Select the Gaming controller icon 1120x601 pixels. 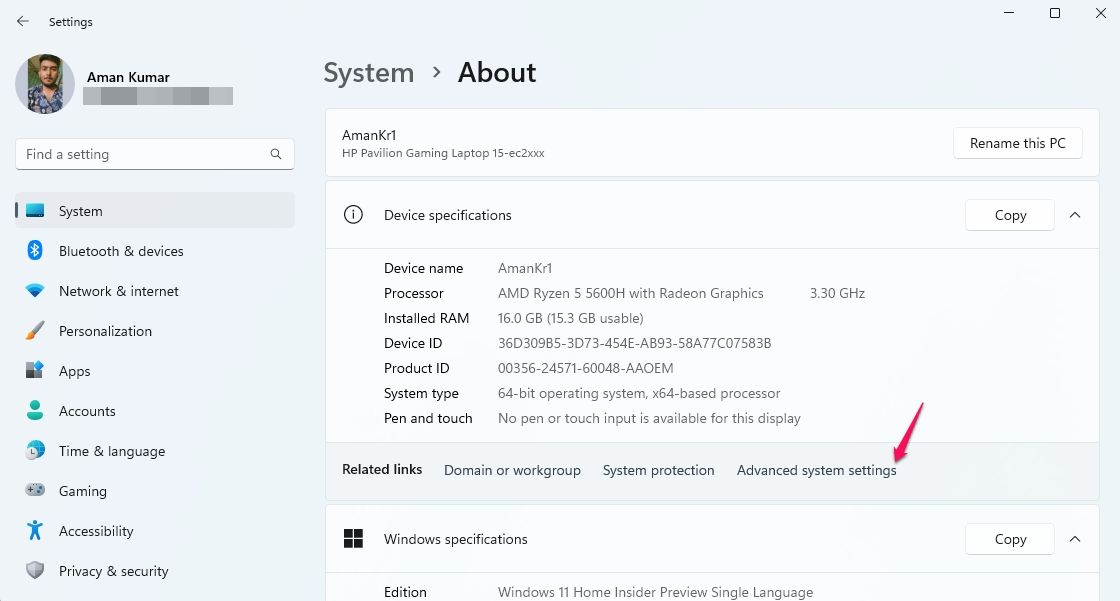click(35, 491)
